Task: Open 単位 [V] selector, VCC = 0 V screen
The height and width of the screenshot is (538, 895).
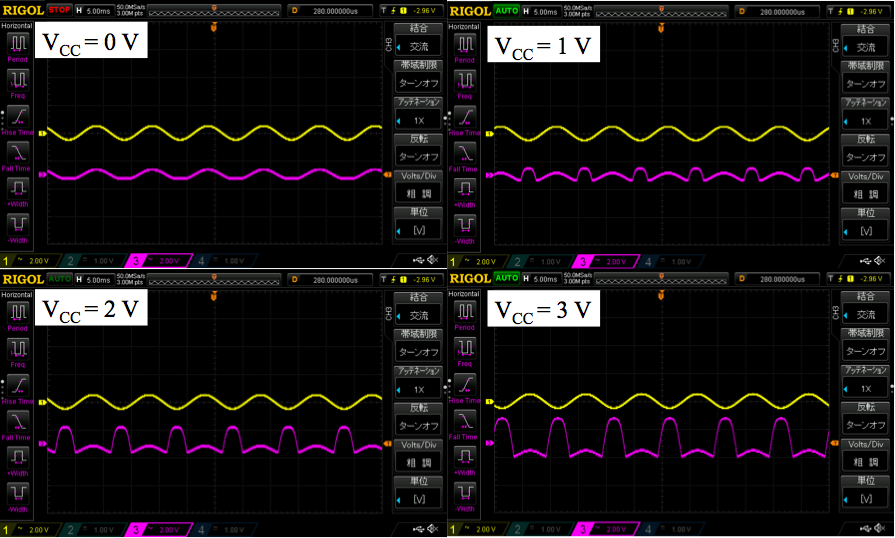Action: (x=418, y=224)
